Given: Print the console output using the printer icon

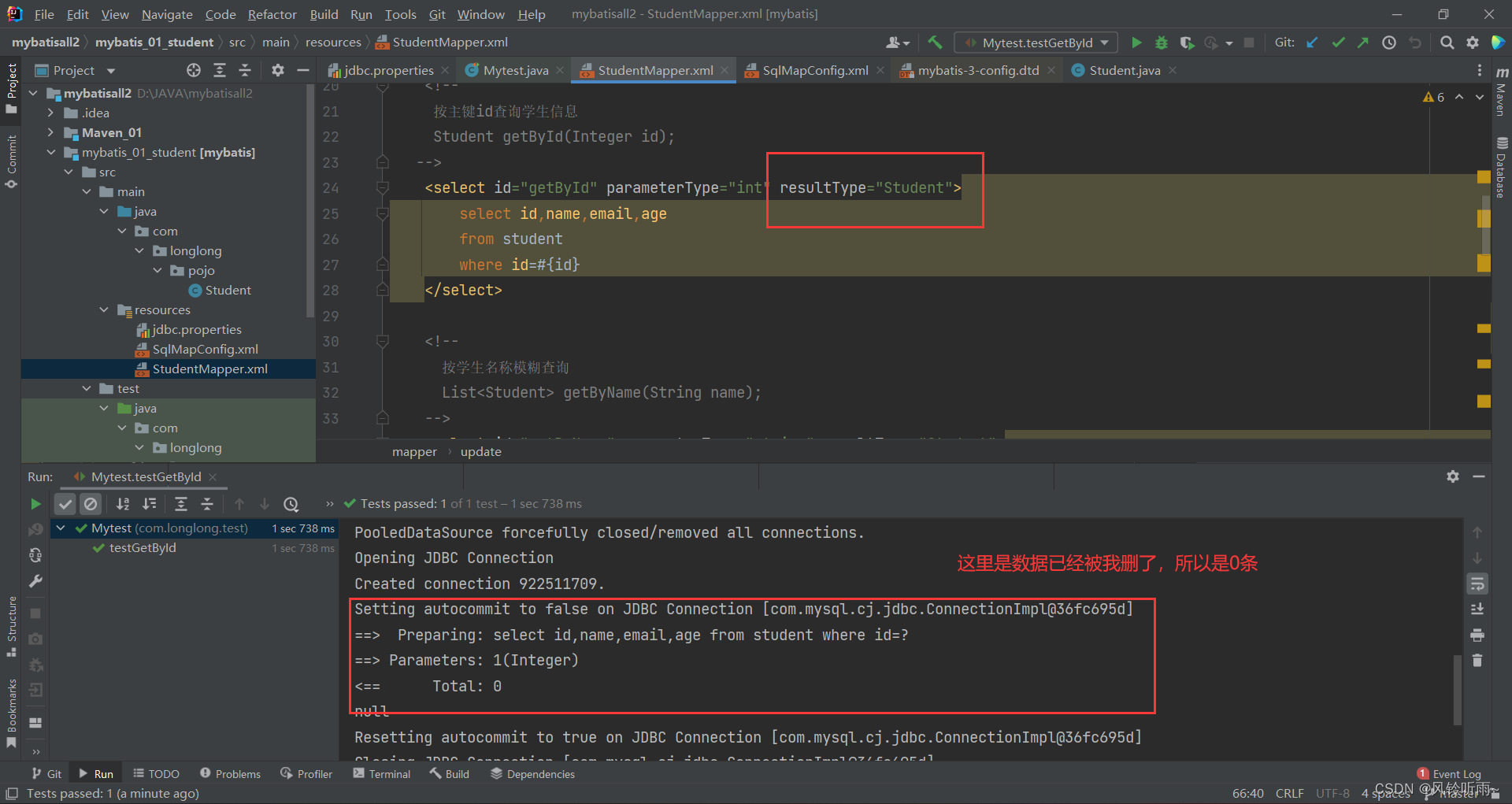Looking at the screenshot, I should click(x=1477, y=635).
